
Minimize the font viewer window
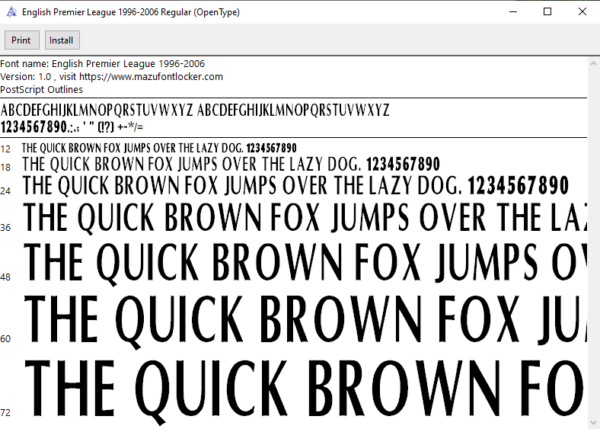[x=513, y=12]
